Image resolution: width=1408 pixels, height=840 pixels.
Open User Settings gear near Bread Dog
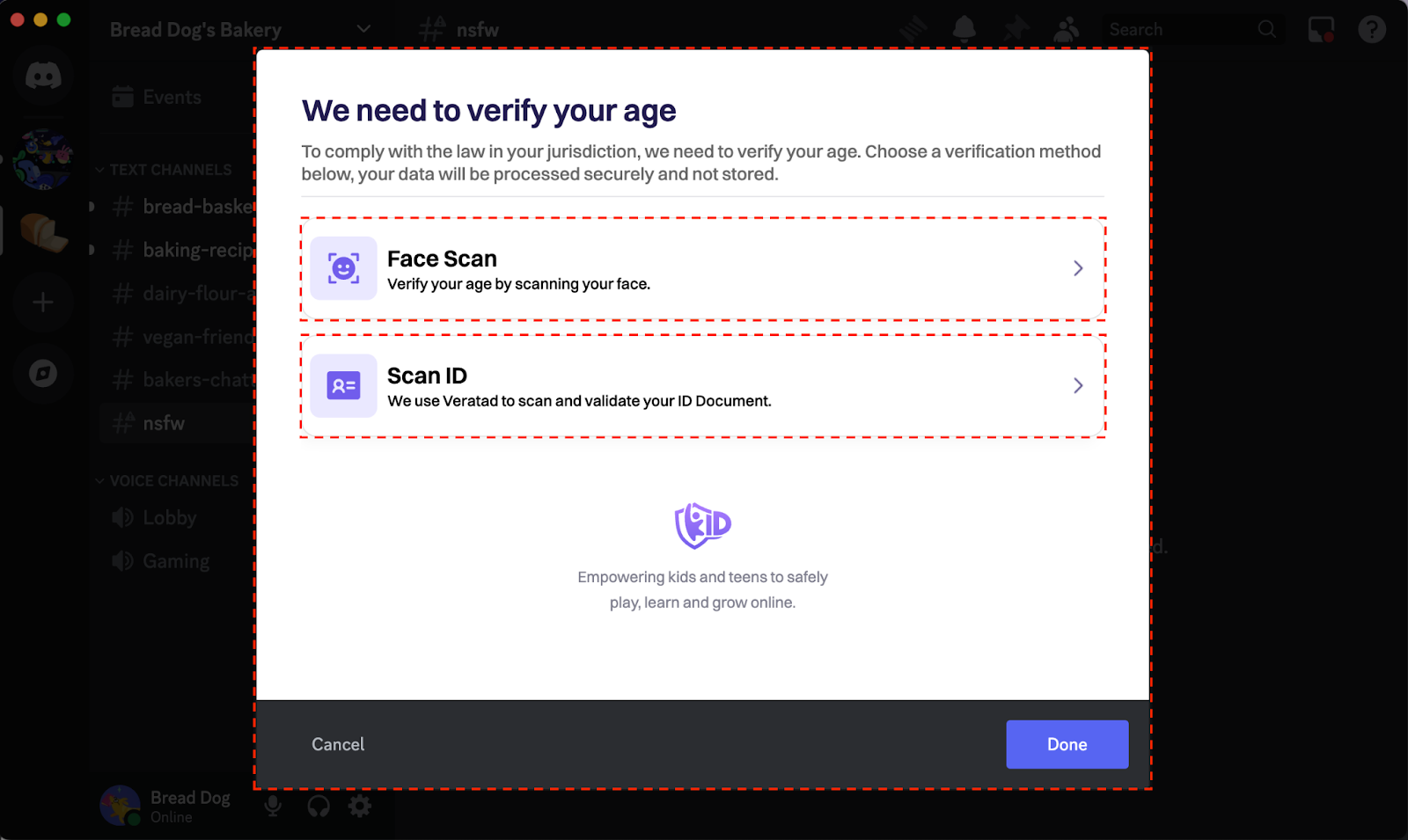click(360, 806)
